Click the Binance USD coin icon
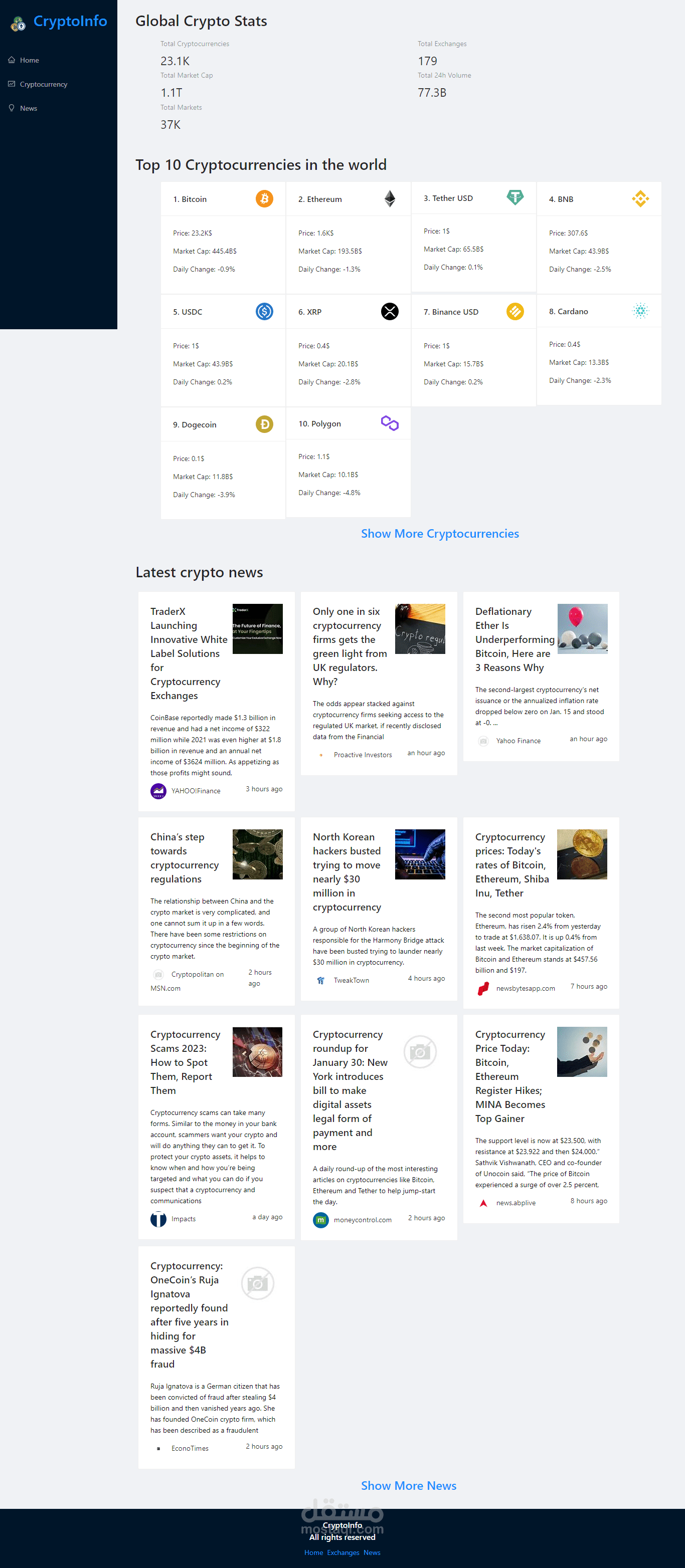 pyautogui.click(x=515, y=311)
